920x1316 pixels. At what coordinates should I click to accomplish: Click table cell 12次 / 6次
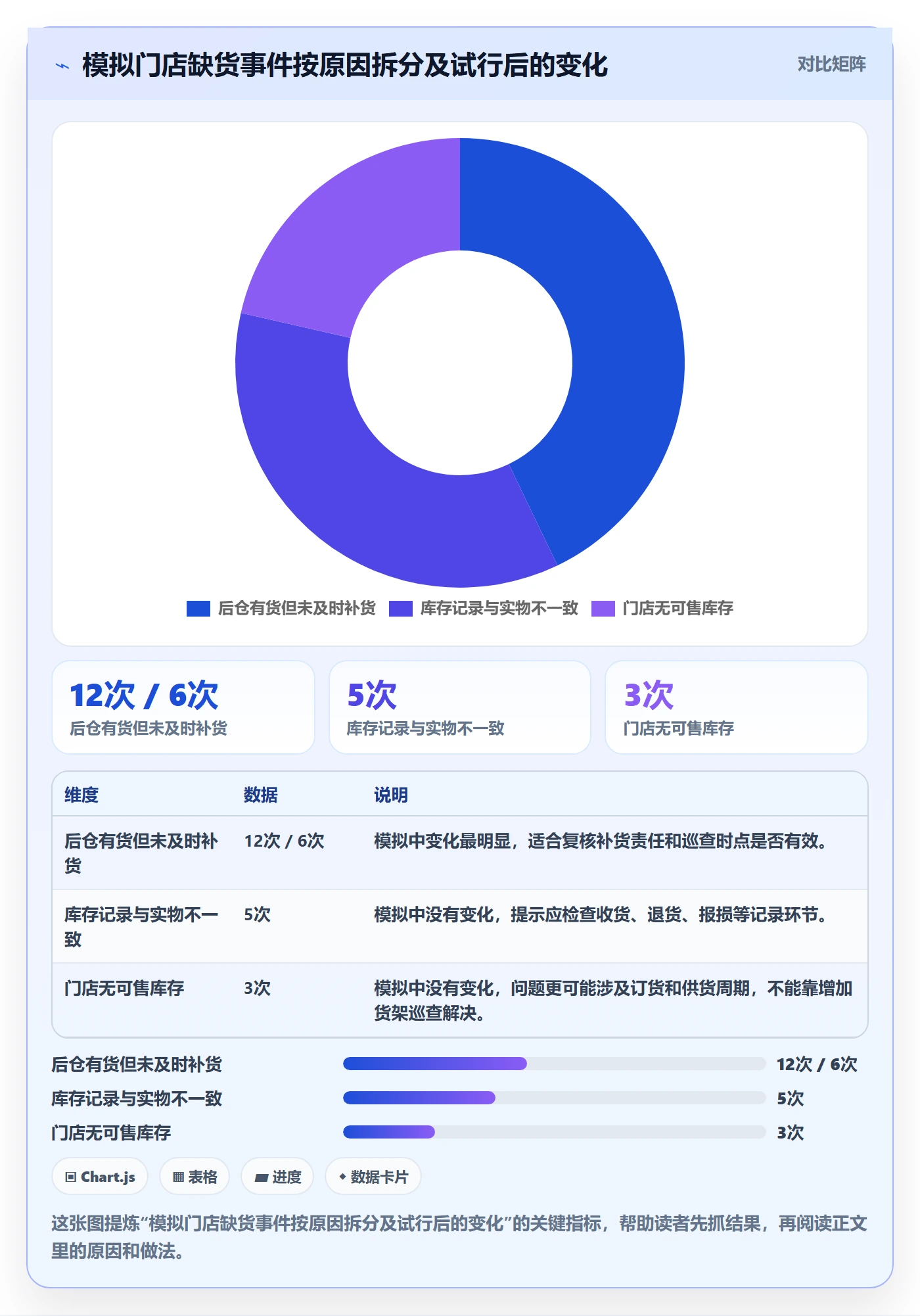tap(284, 841)
